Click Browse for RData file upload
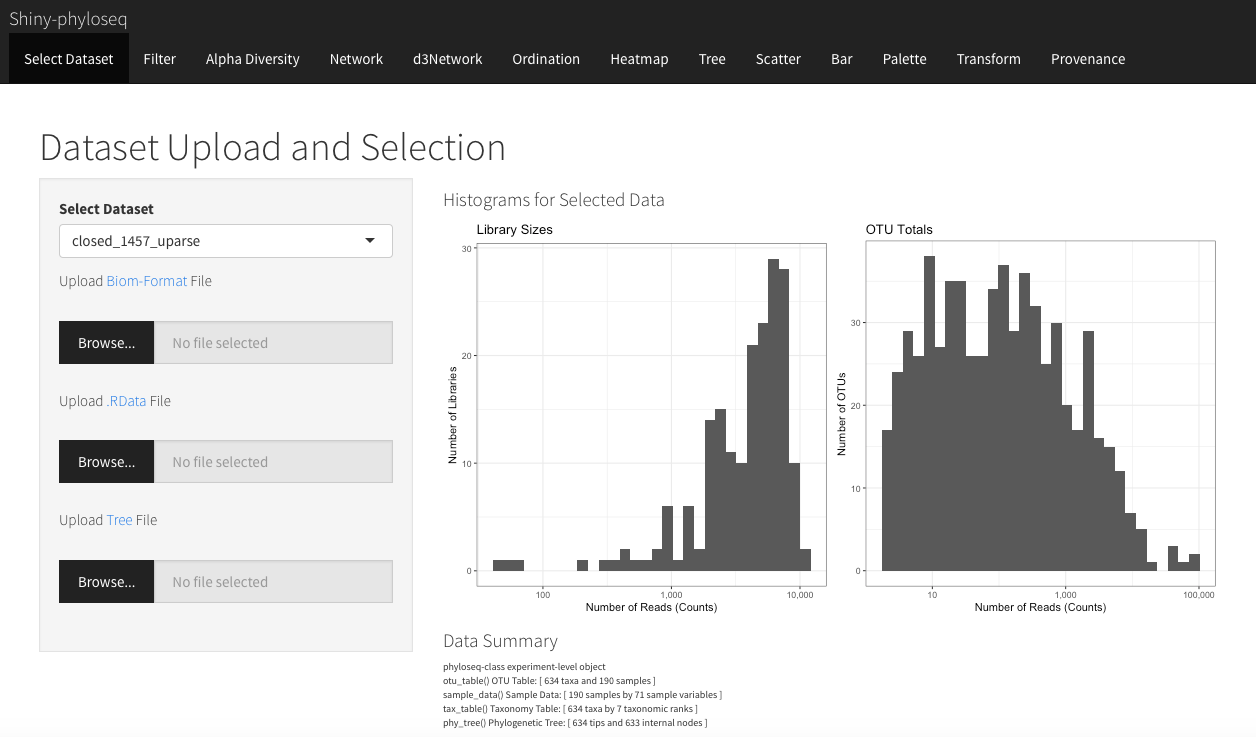 107,461
